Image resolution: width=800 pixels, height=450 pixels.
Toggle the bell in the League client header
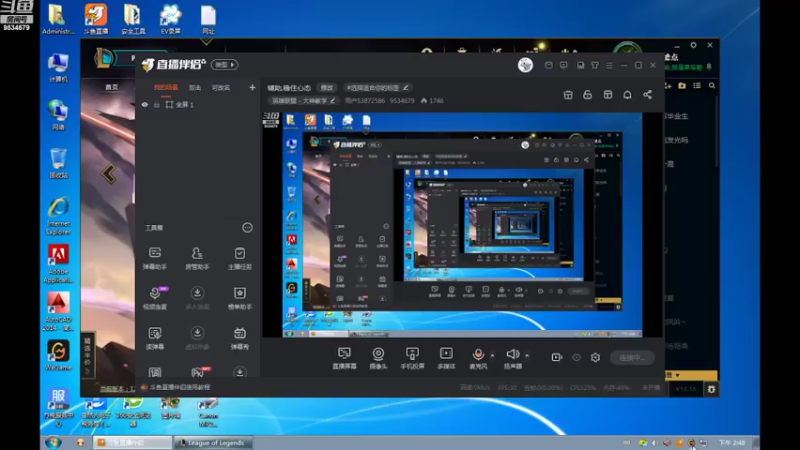(709, 67)
